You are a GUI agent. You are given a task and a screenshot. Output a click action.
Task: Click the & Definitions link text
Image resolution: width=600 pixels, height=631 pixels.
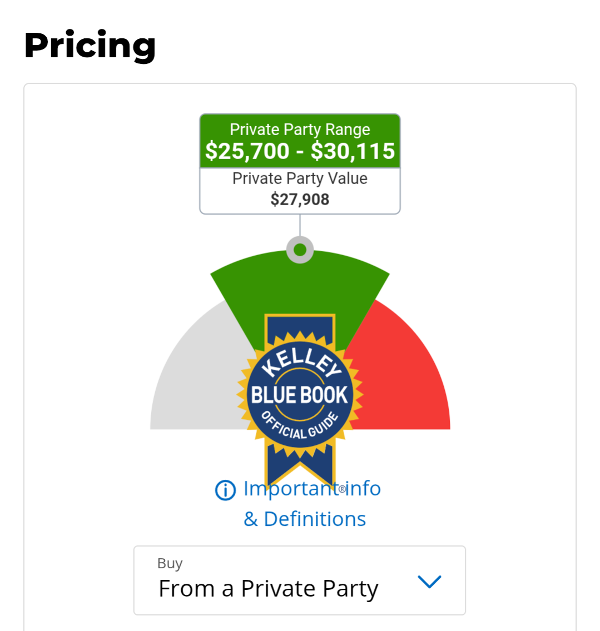coord(305,519)
